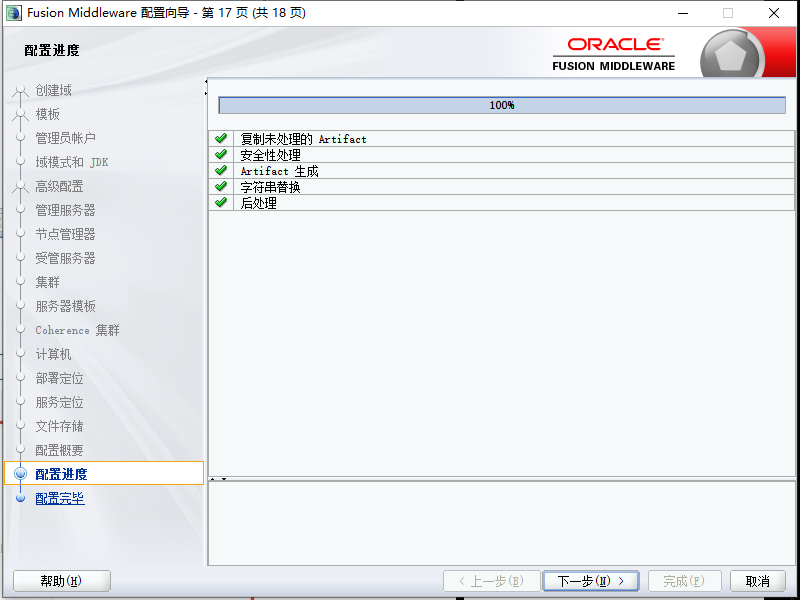The width and height of the screenshot is (800, 600).
Task: Click the 字符串替换 row text
Action: [x=270, y=187]
